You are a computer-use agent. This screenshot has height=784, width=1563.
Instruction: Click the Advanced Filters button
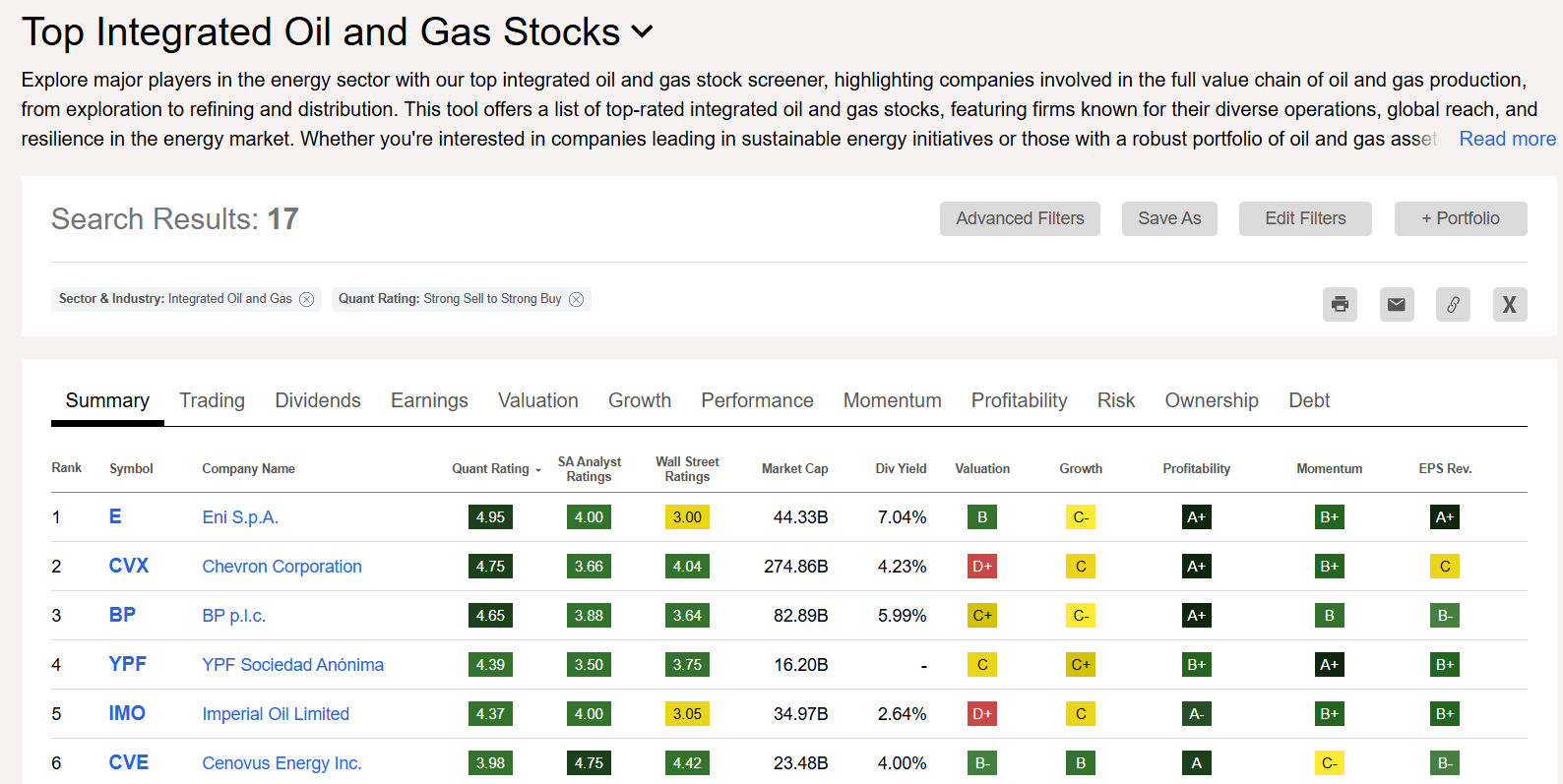click(1020, 218)
